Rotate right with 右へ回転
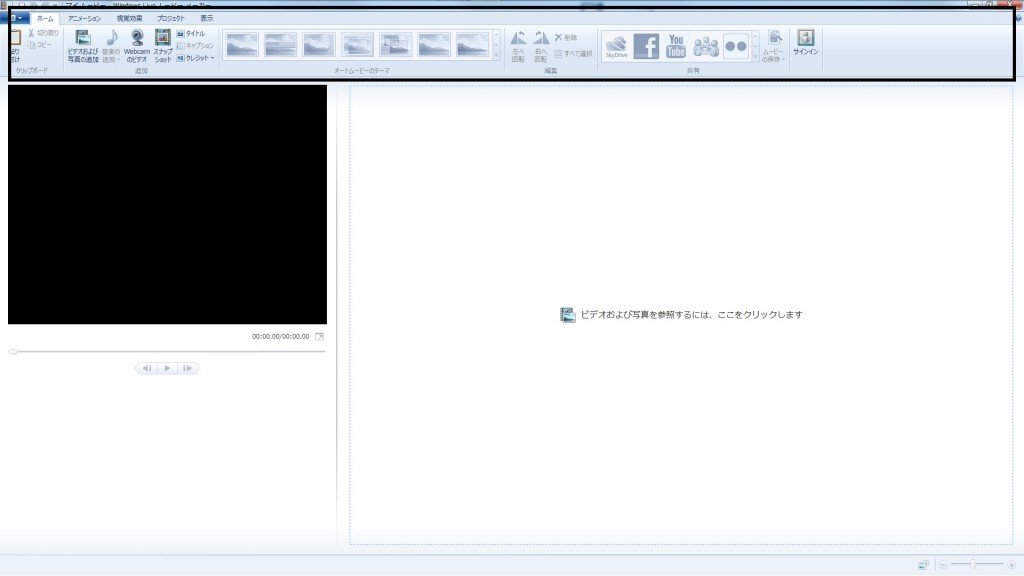Screen dimensions: 1024x576 [541, 46]
